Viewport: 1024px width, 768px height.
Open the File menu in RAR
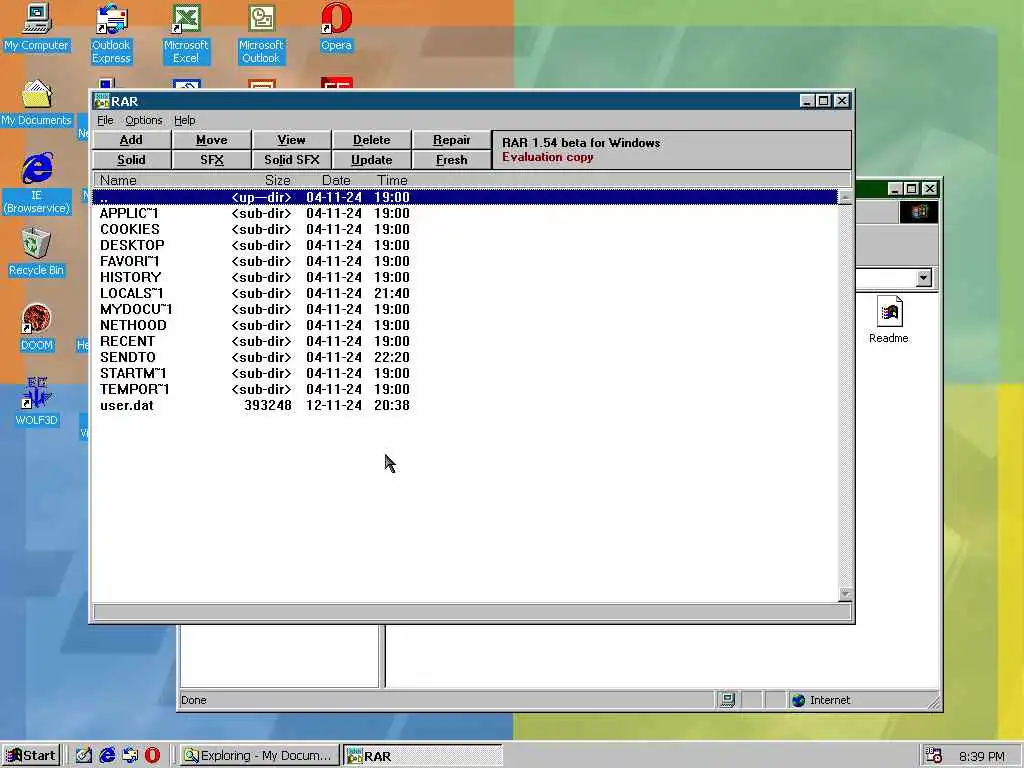point(105,120)
